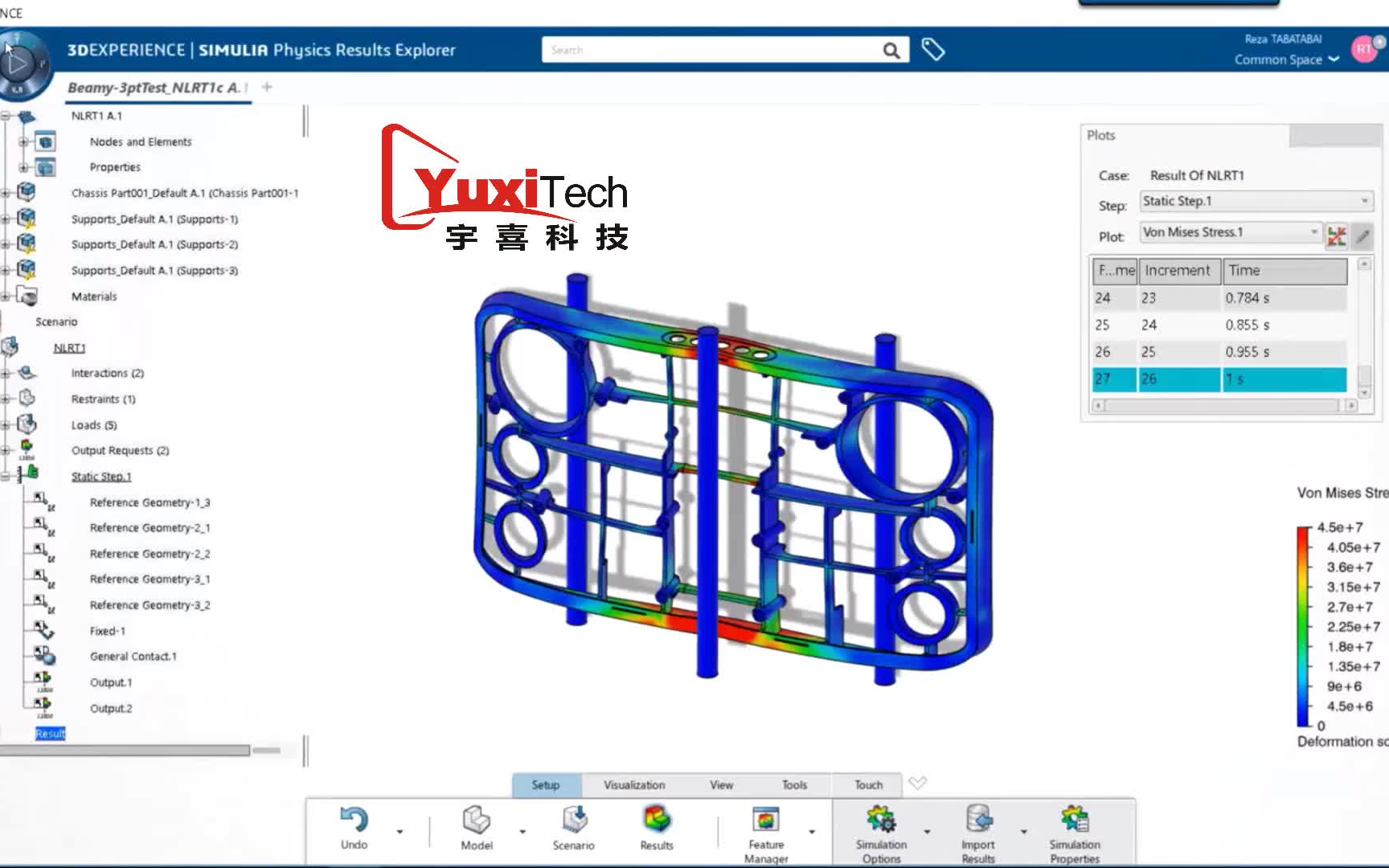The width and height of the screenshot is (1389, 868).
Task: Switch to the Visualization tab
Action: 634,784
